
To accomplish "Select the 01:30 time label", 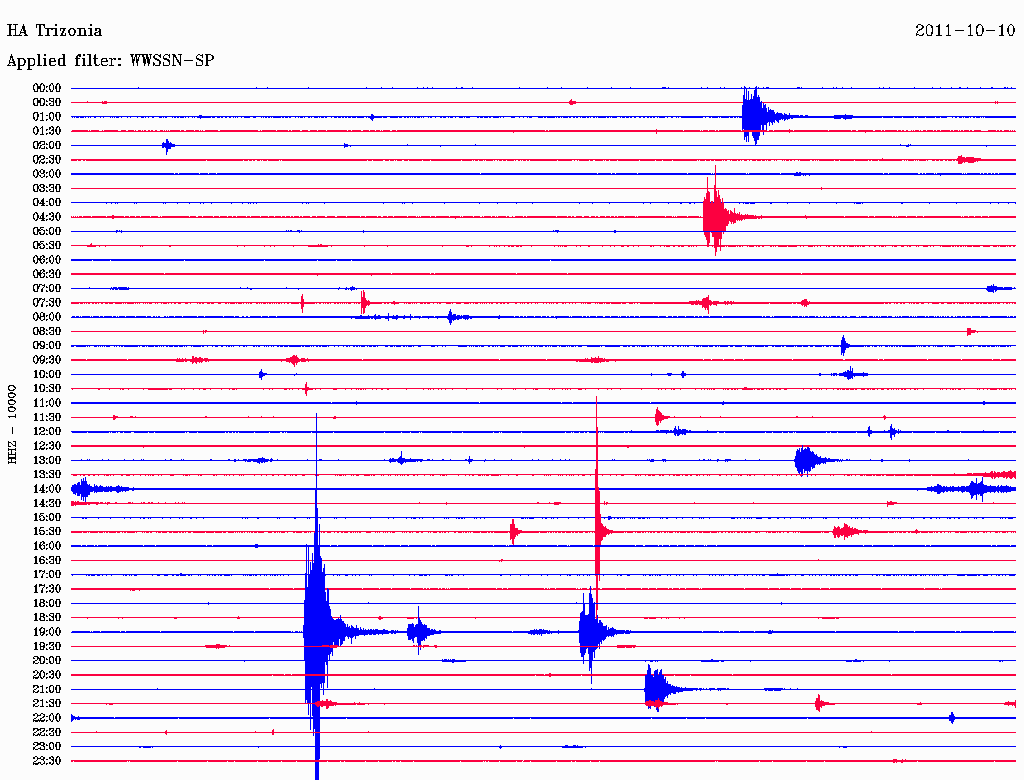I will (47, 131).
